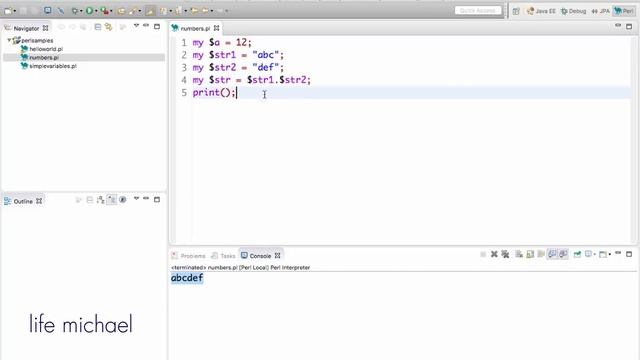This screenshot has width=640, height=360.
Task: Collapse the perlsamples project tree node
Action: click(x=9, y=40)
